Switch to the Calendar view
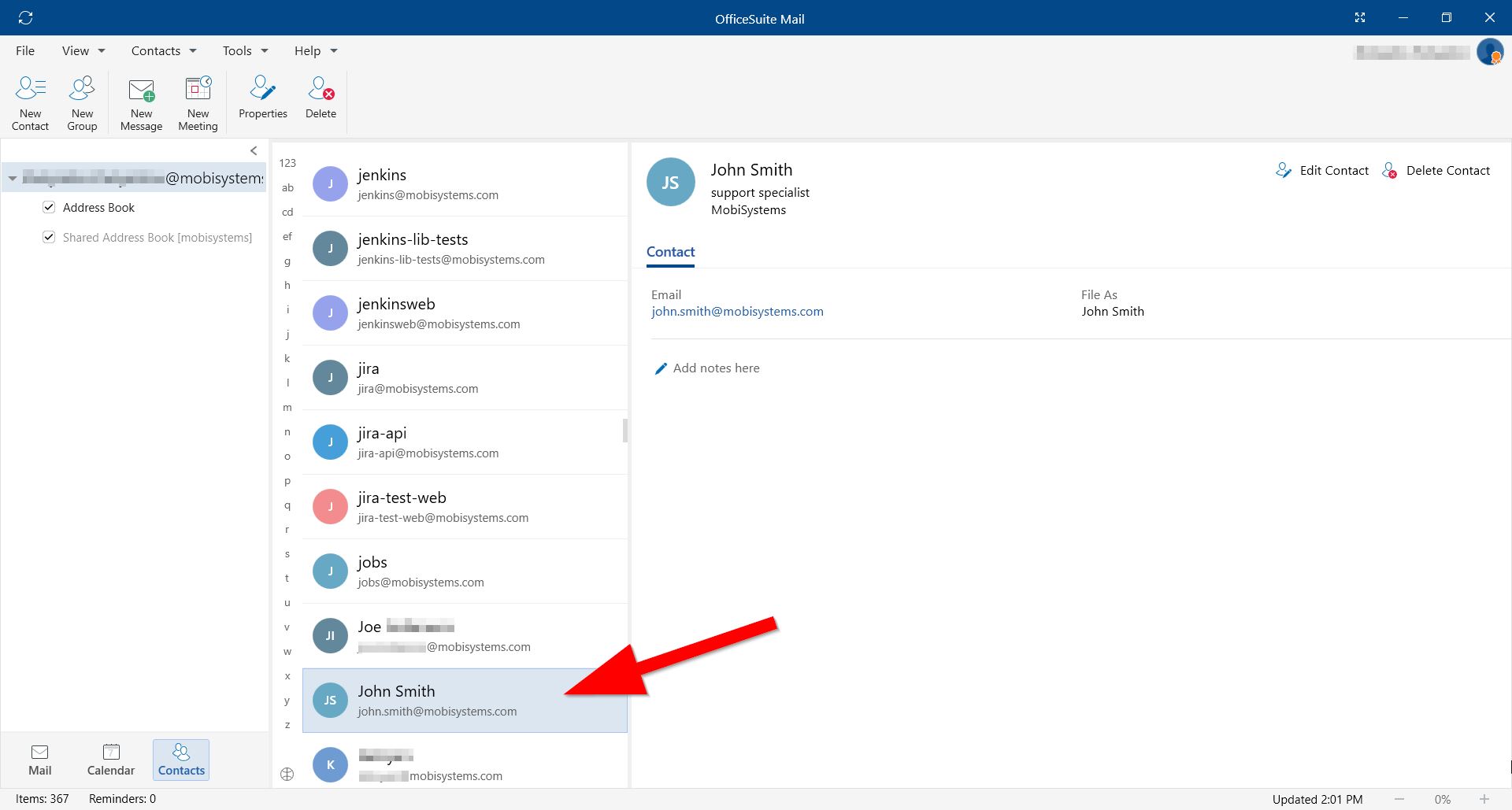Image resolution: width=1512 pixels, height=810 pixels. 111,760
